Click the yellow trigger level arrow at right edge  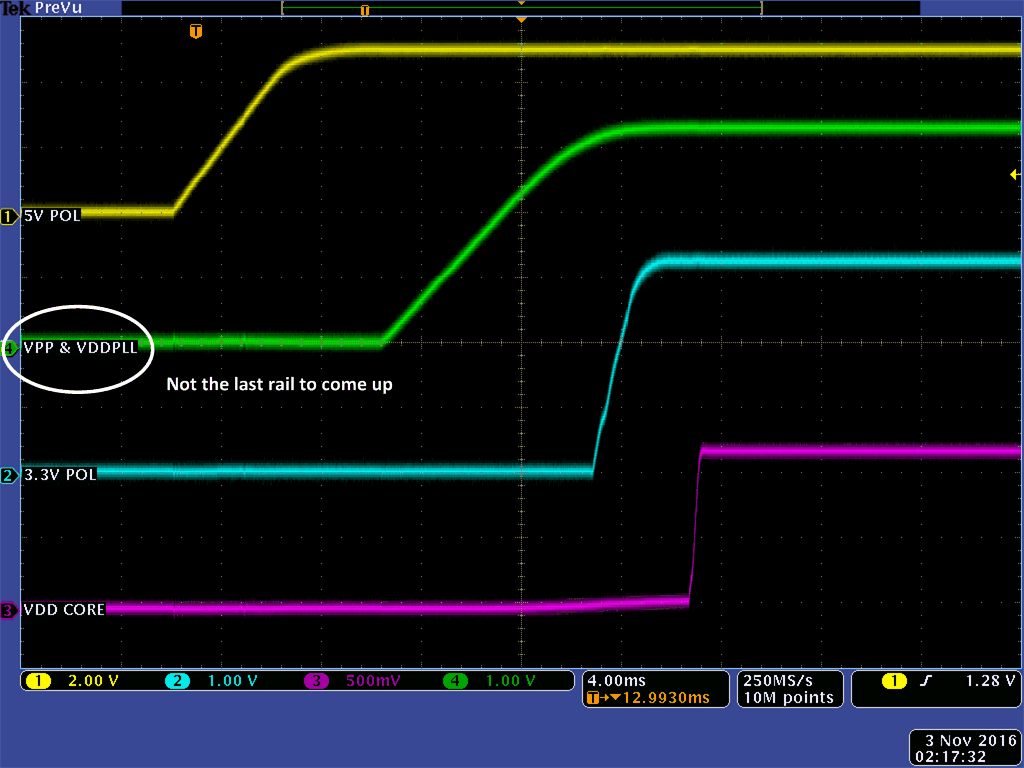1015,175
